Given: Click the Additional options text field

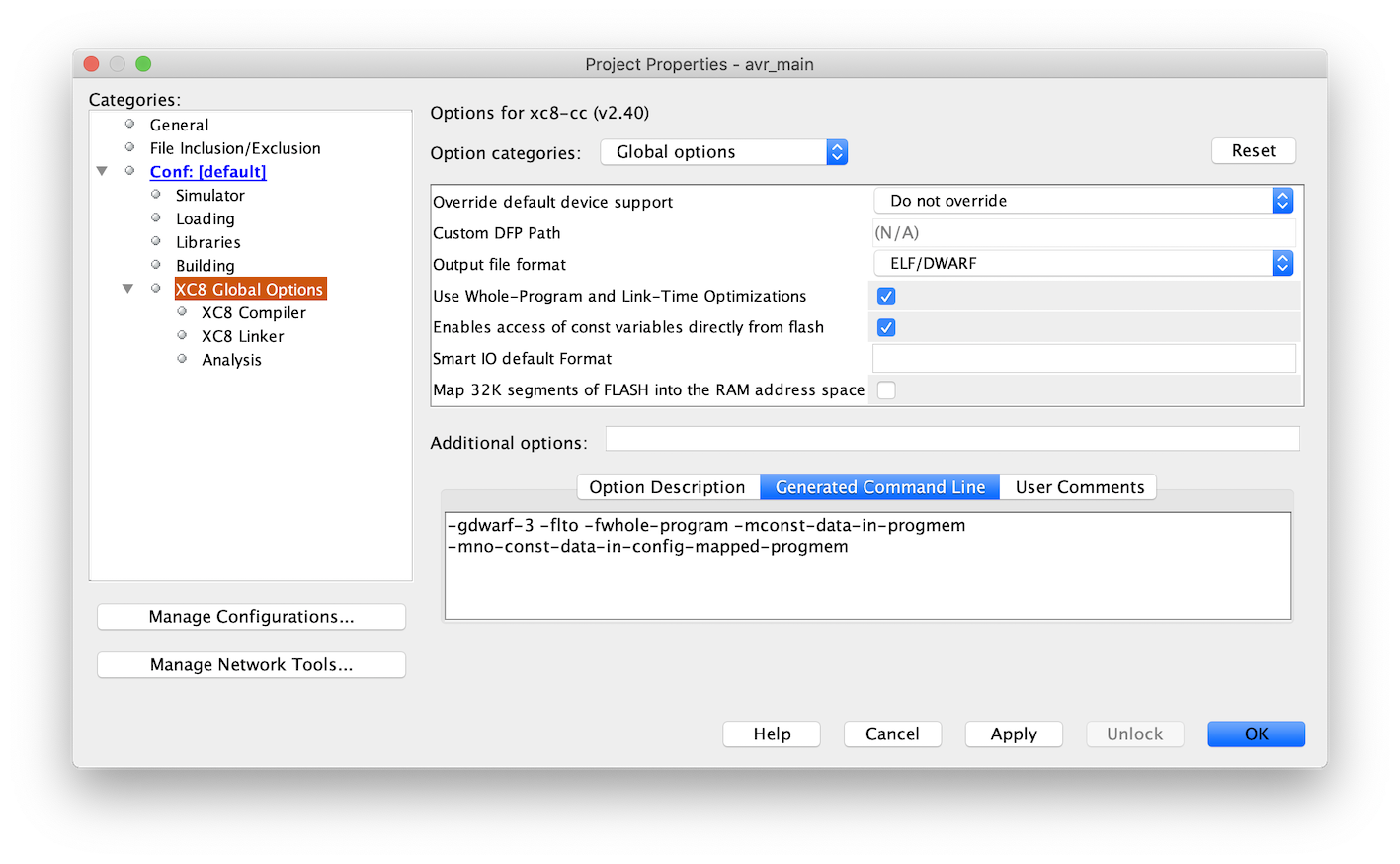Looking at the screenshot, I should [x=951, y=439].
